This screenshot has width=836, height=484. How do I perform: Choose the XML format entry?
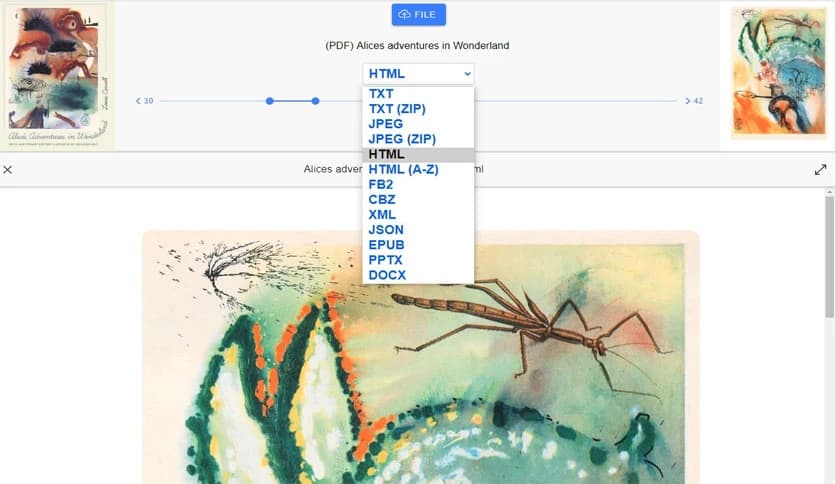point(418,215)
